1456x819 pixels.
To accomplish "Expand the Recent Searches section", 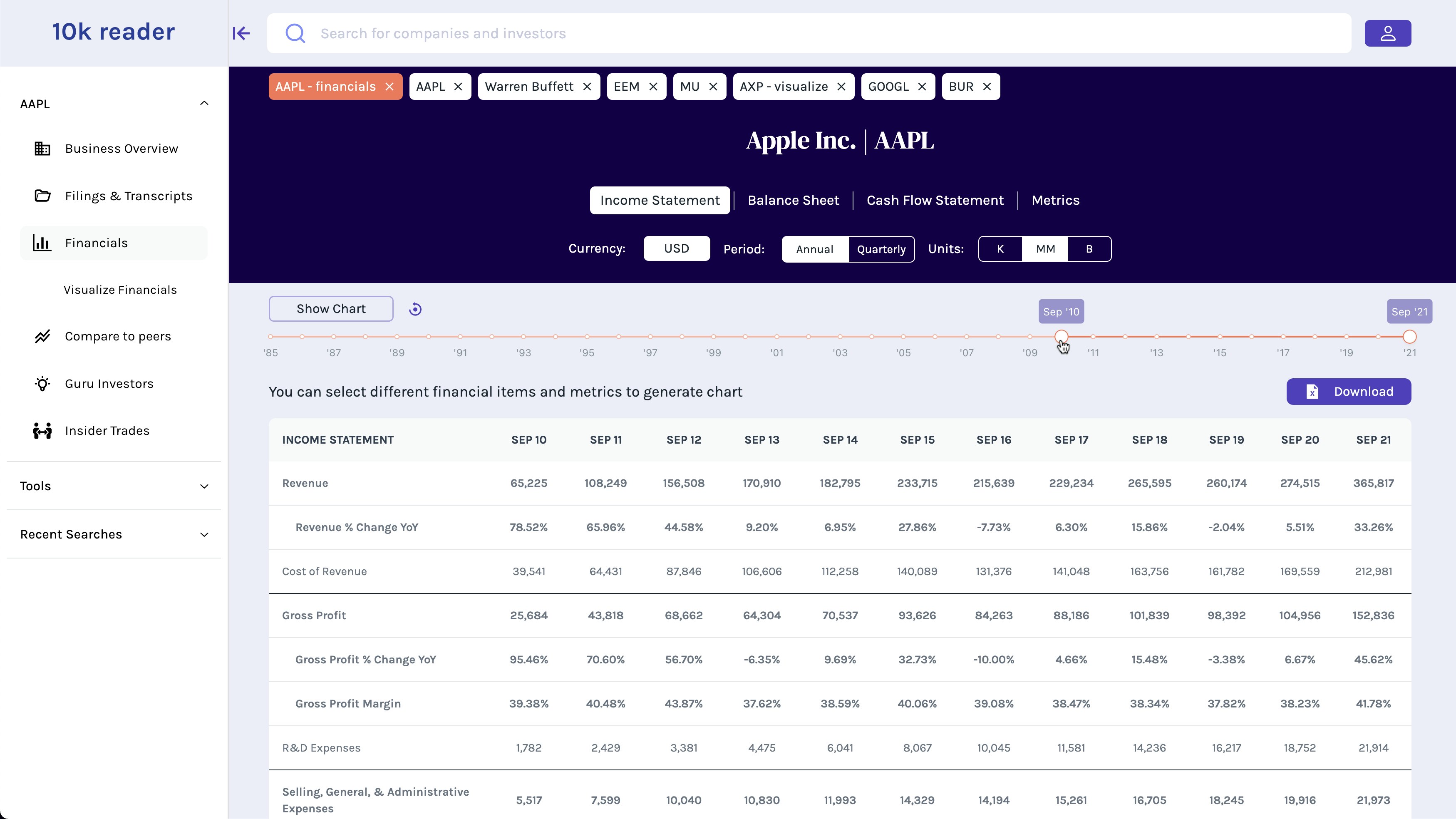I will point(204,535).
